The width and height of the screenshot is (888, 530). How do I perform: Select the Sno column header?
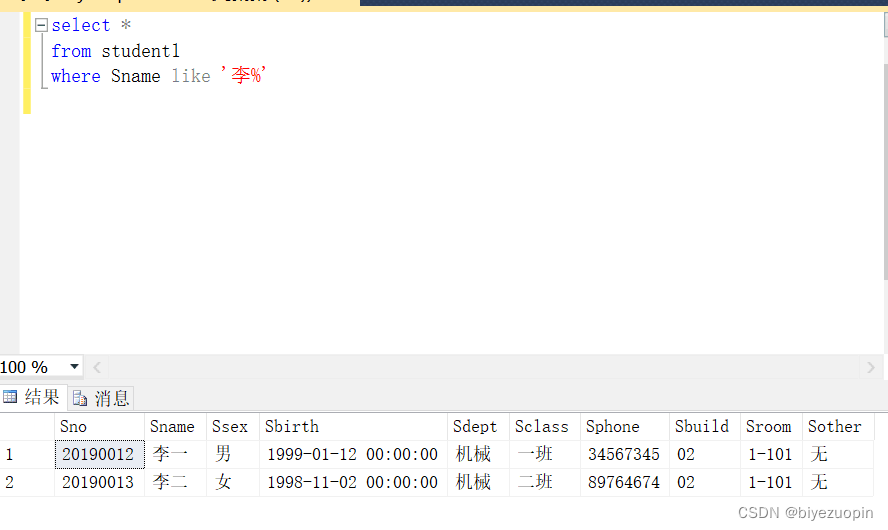click(99, 426)
